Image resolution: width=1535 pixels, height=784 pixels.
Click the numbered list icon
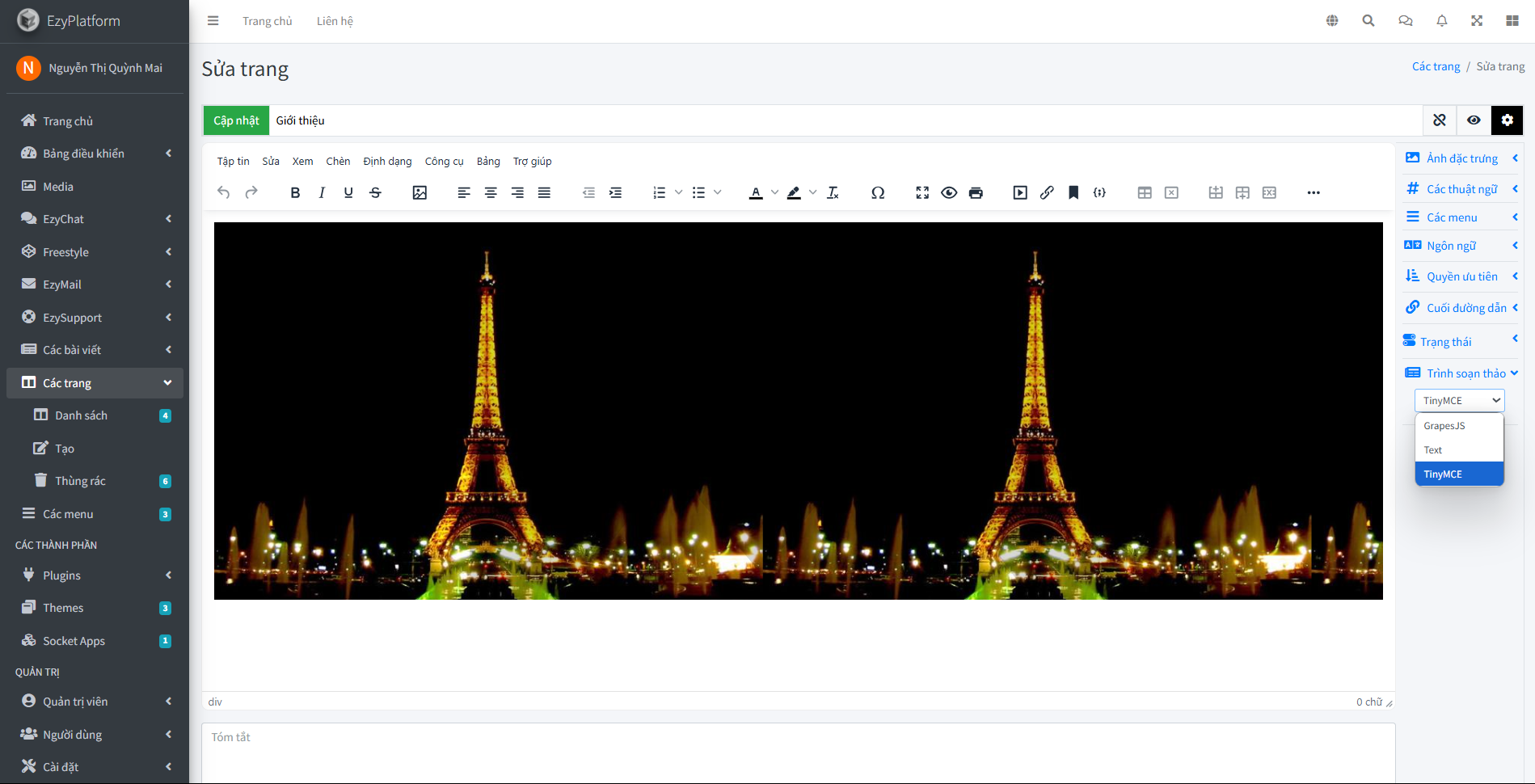pyautogui.click(x=660, y=192)
